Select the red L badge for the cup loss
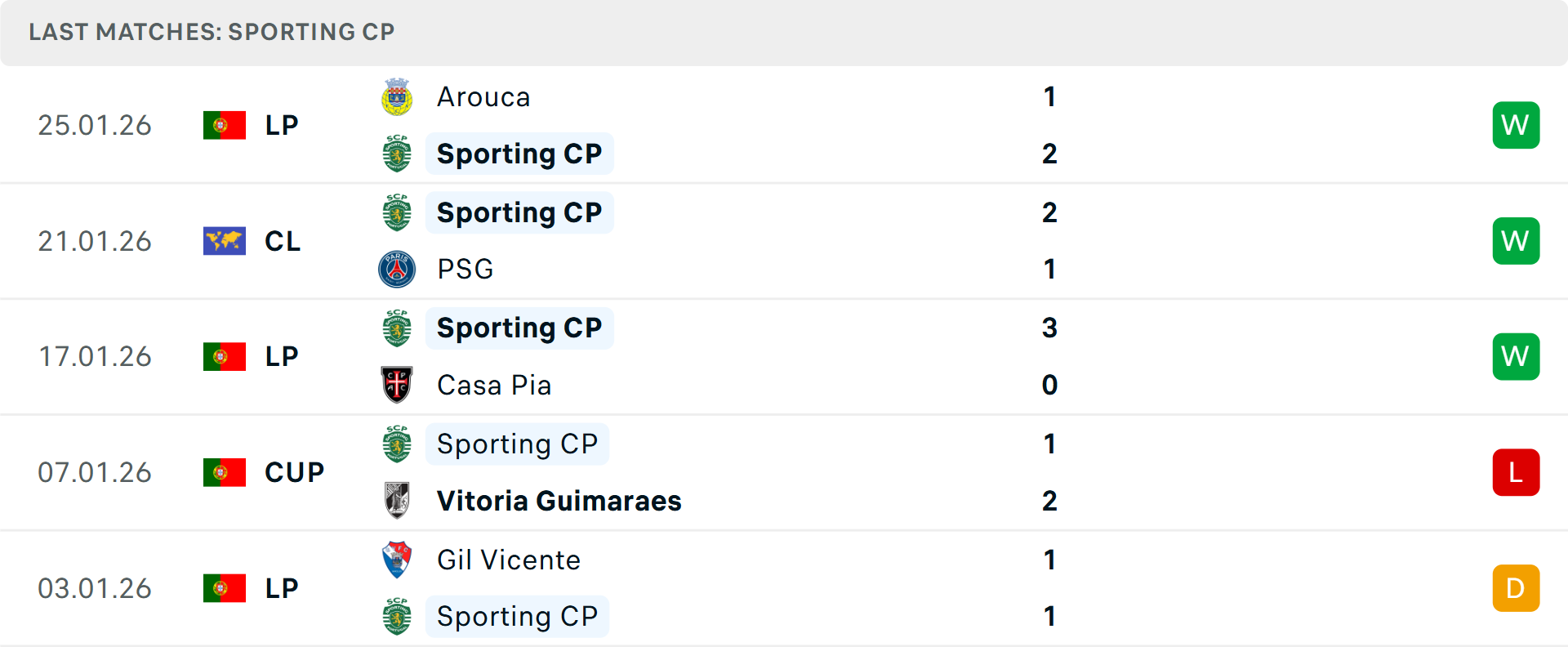This screenshot has width=1568, height=647. (x=1516, y=472)
